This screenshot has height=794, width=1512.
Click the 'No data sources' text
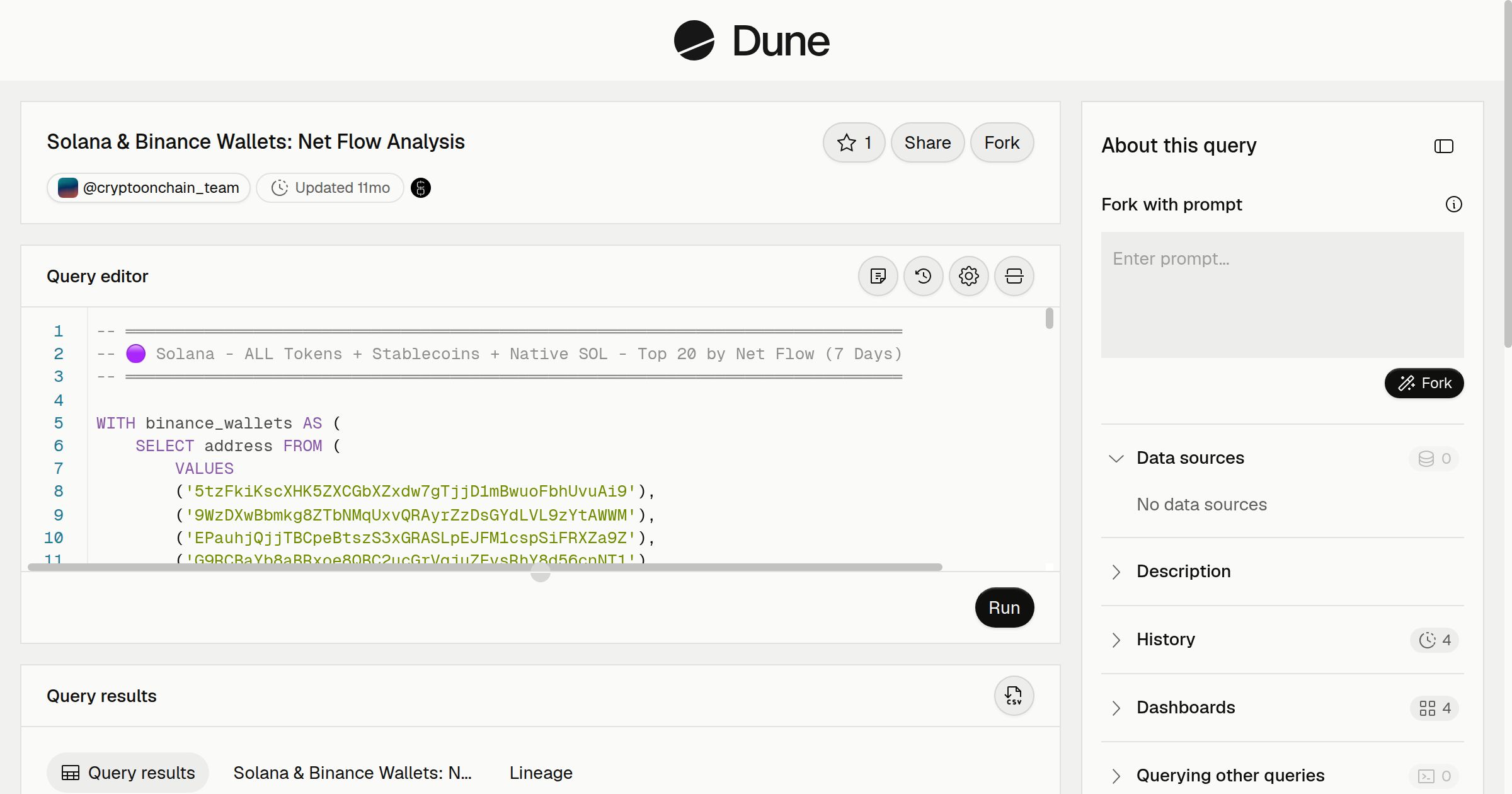click(1201, 504)
